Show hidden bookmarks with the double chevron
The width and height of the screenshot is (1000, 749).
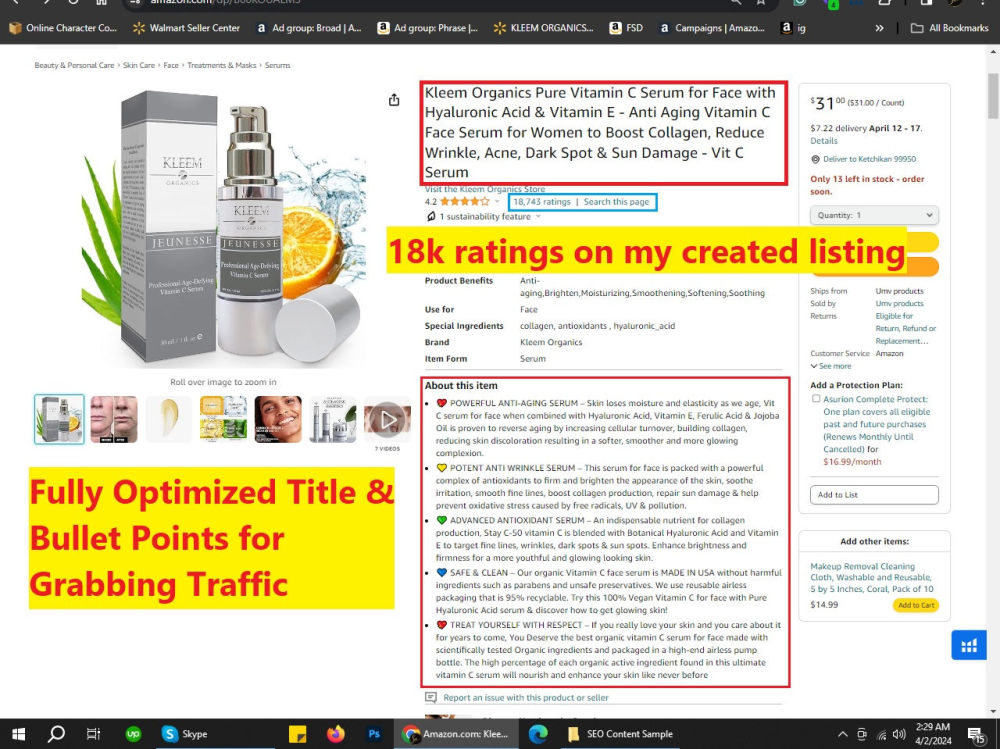pyautogui.click(x=879, y=28)
